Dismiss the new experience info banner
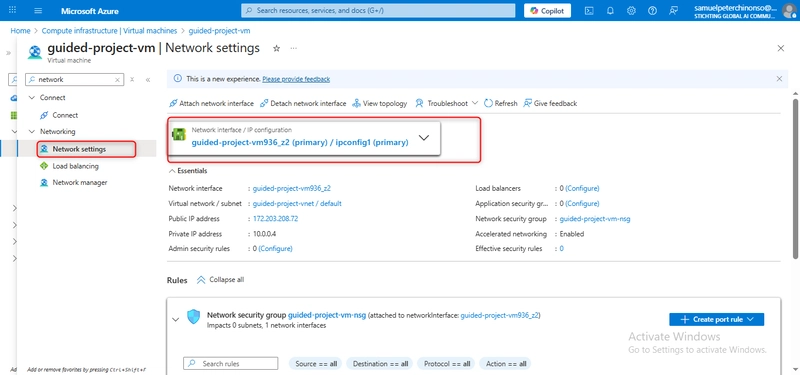 click(x=779, y=79)
